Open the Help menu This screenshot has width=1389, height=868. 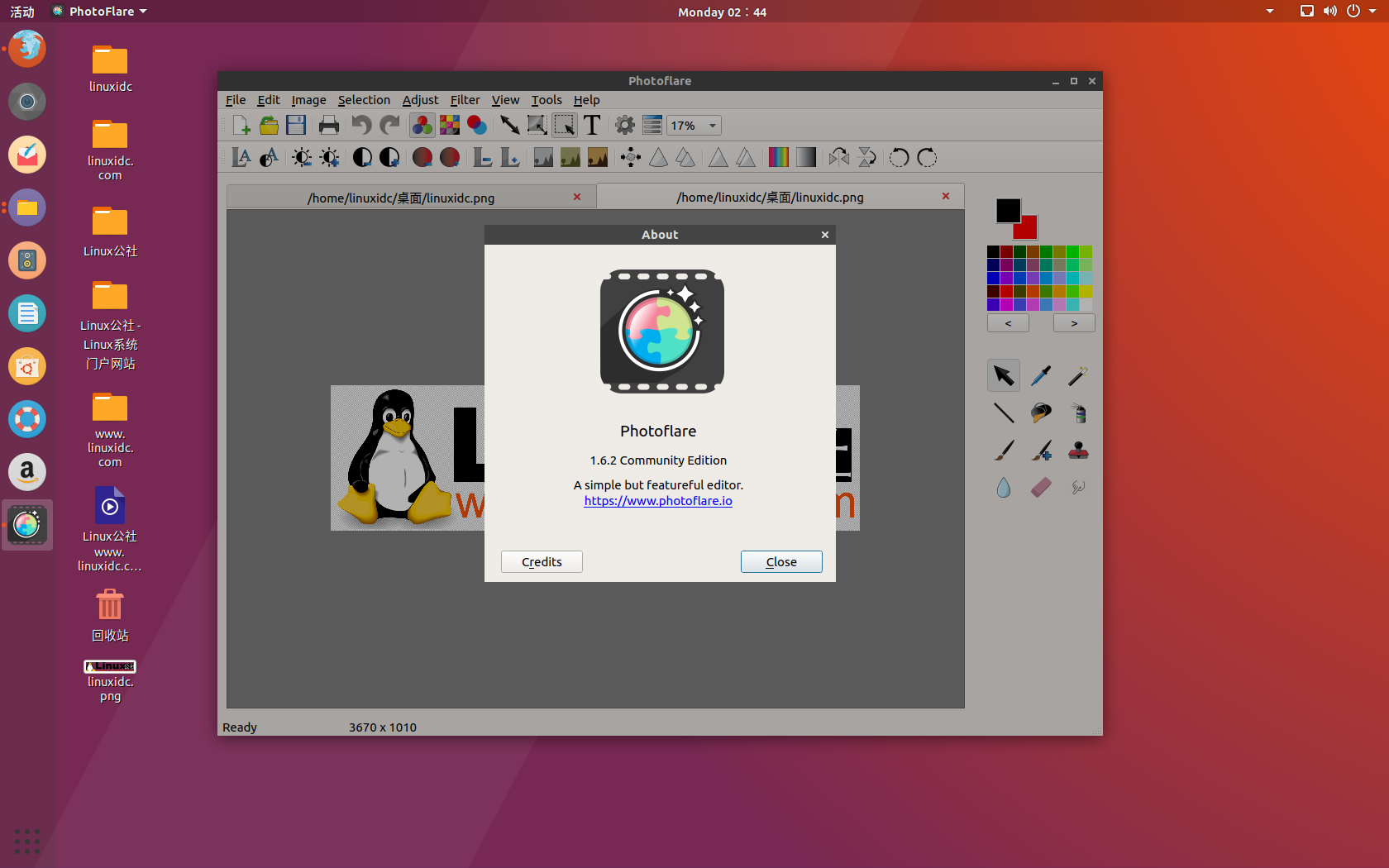(586, 100)
